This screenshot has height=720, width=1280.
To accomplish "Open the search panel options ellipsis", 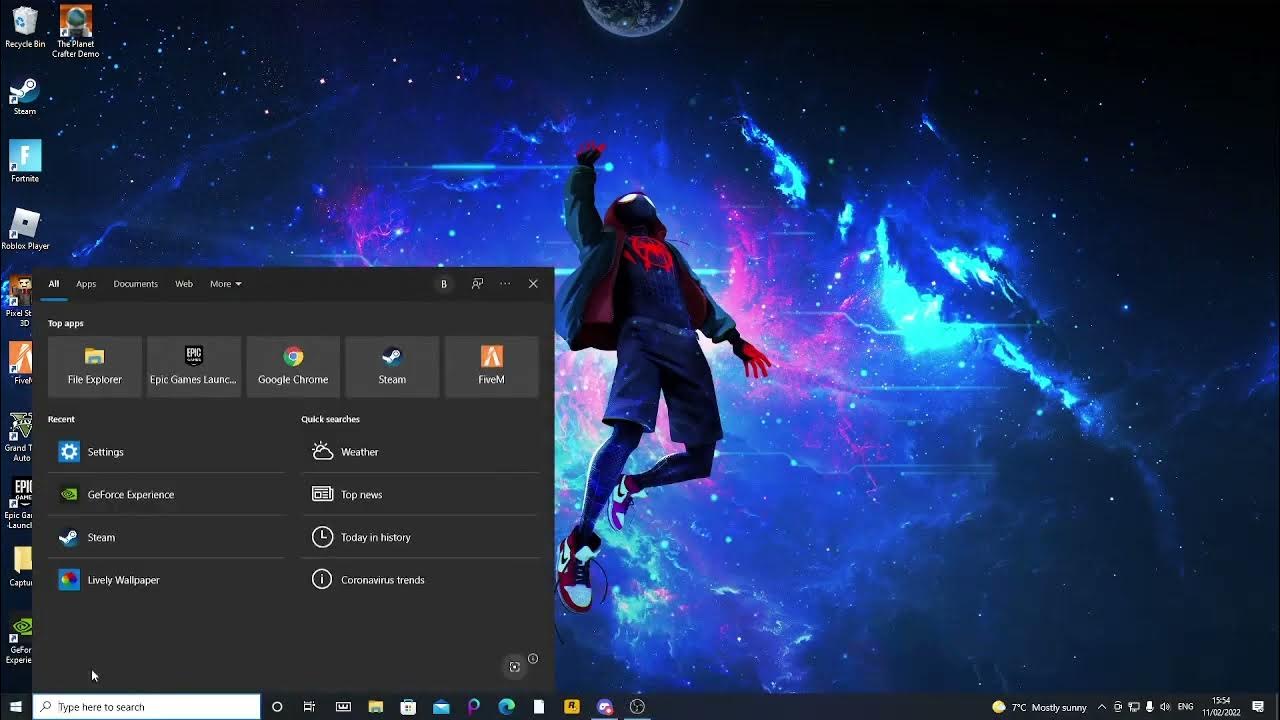I will [505, 284].
